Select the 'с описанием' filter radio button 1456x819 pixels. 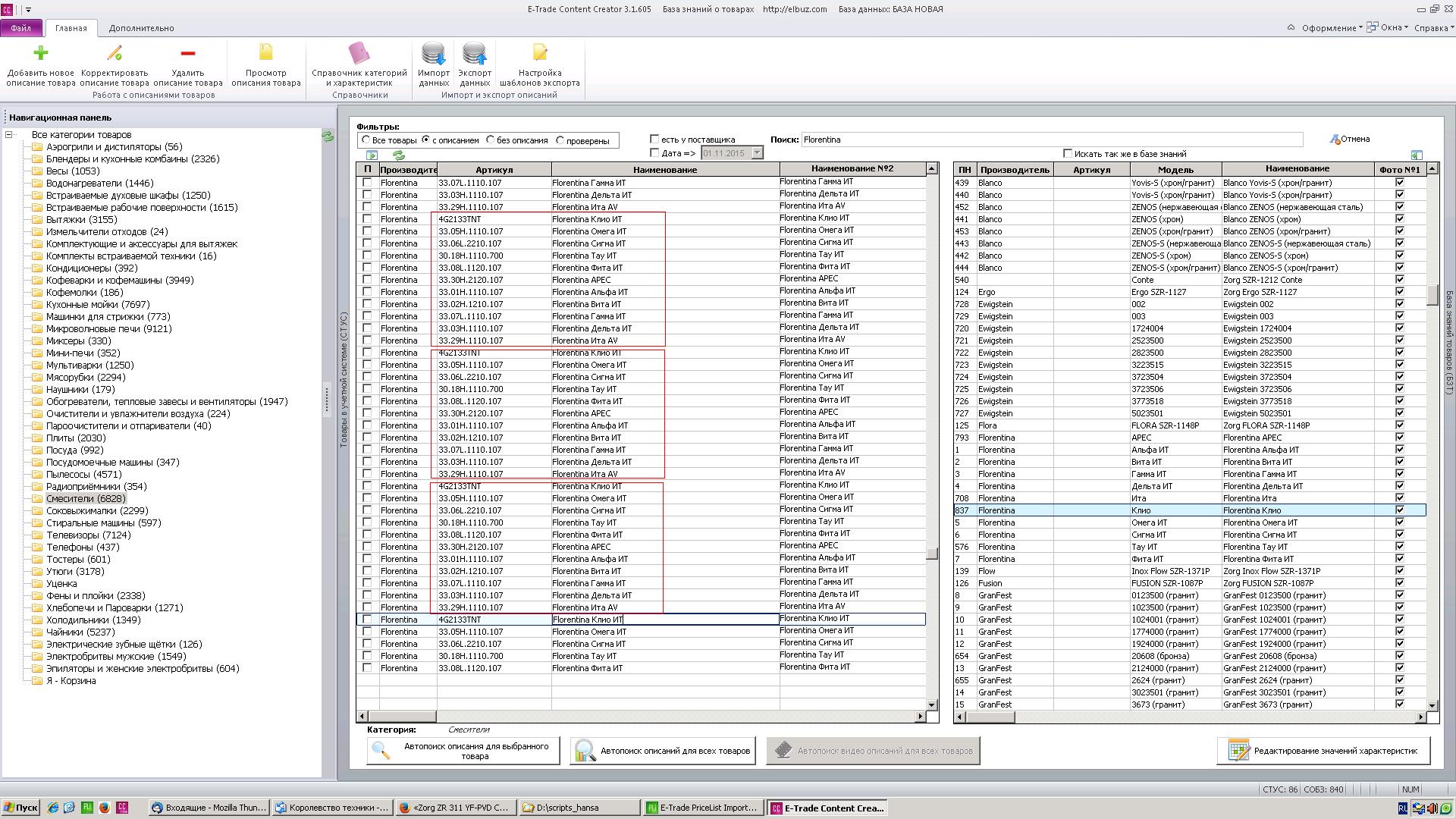(426, 140)
